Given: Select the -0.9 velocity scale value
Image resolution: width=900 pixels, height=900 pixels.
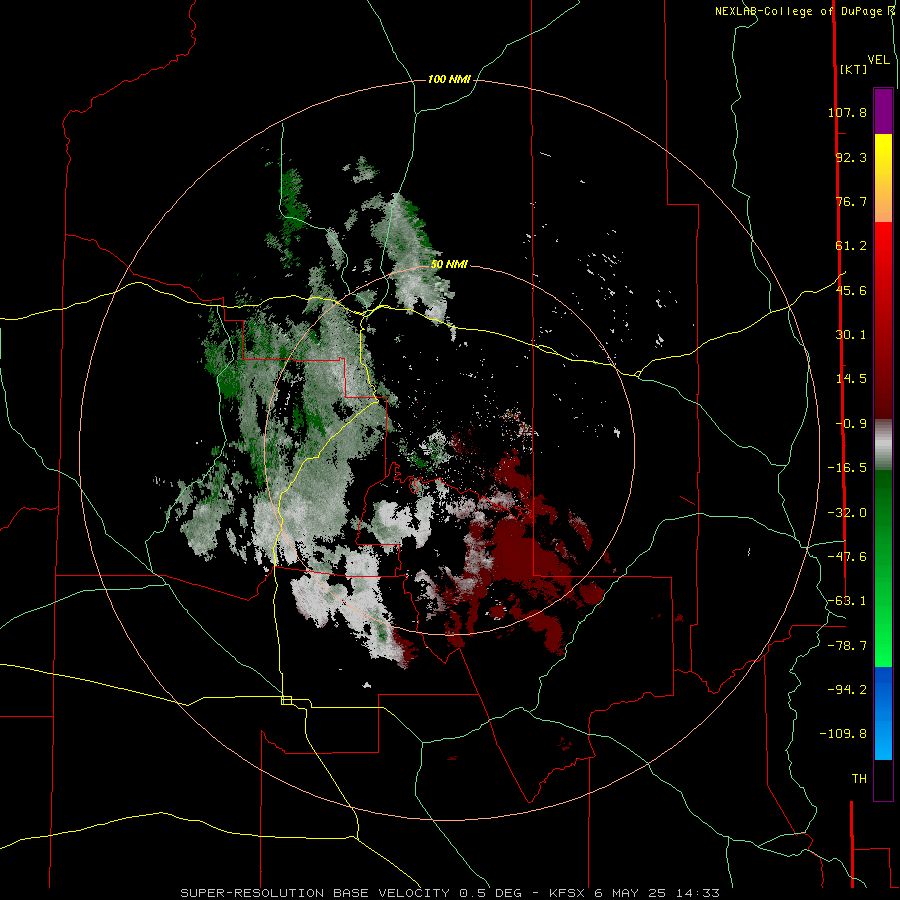Looking at the screenshot, I should 851,424.
